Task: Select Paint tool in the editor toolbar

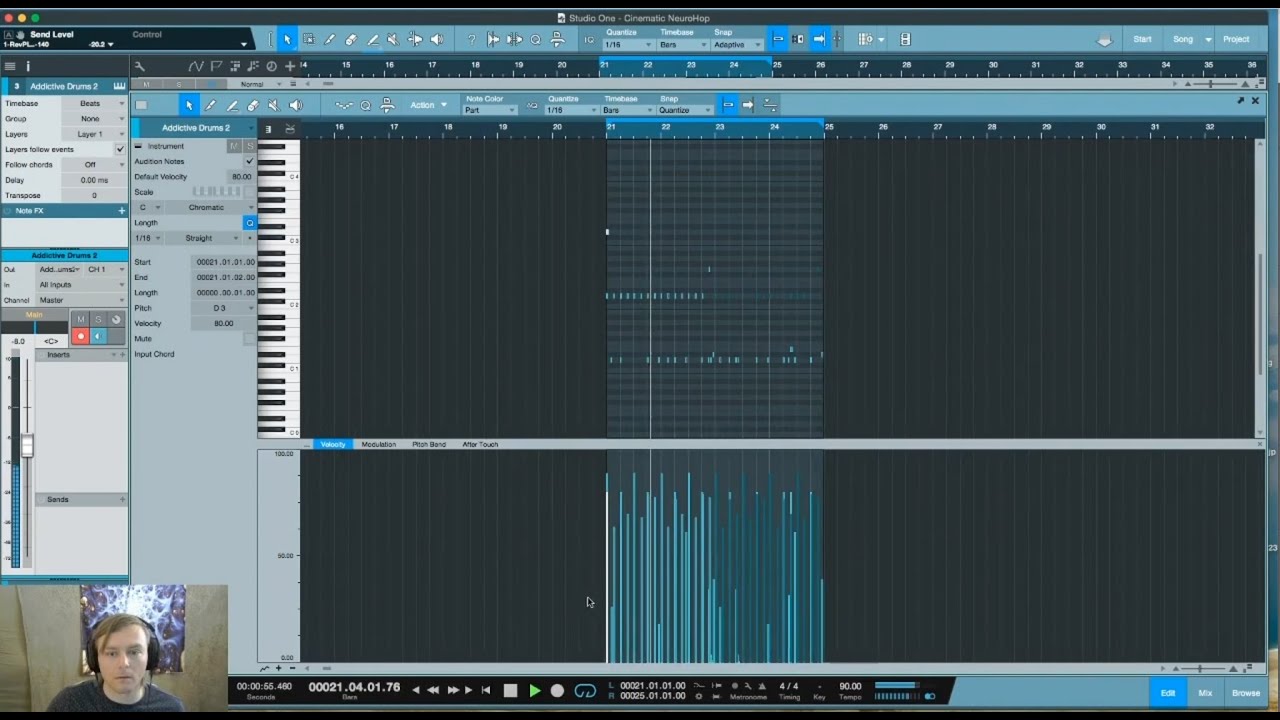Action: pyautogui.click(x=231, y=105)
